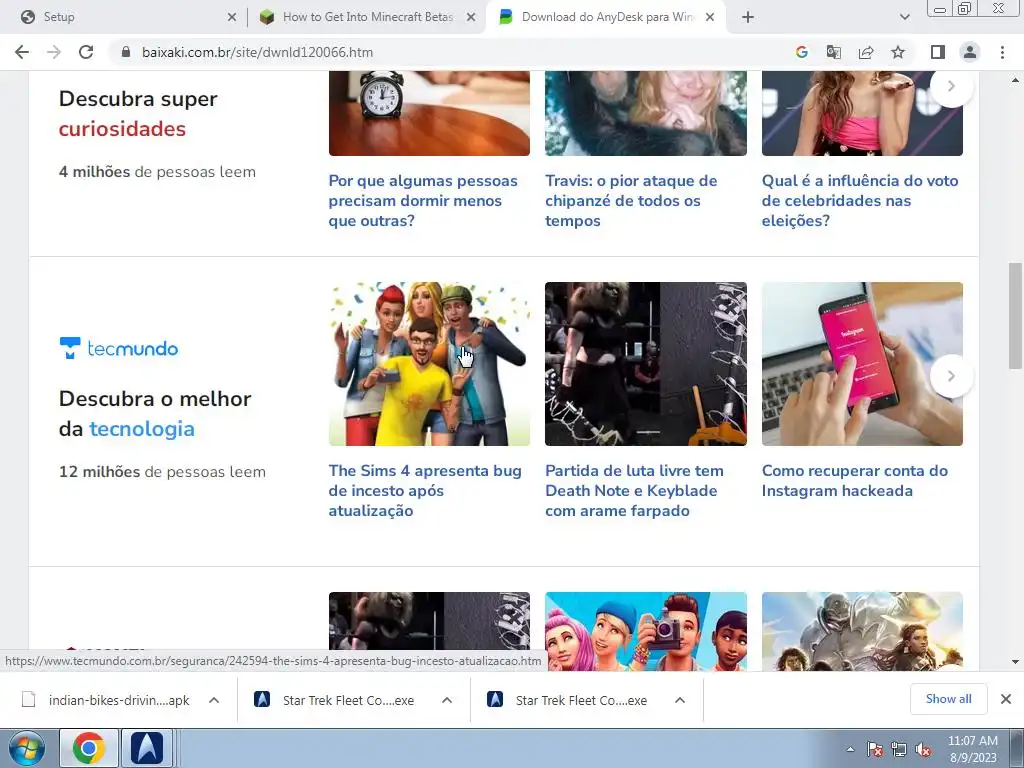Close the AnyDesk download tab

click(x=710, y=18)
